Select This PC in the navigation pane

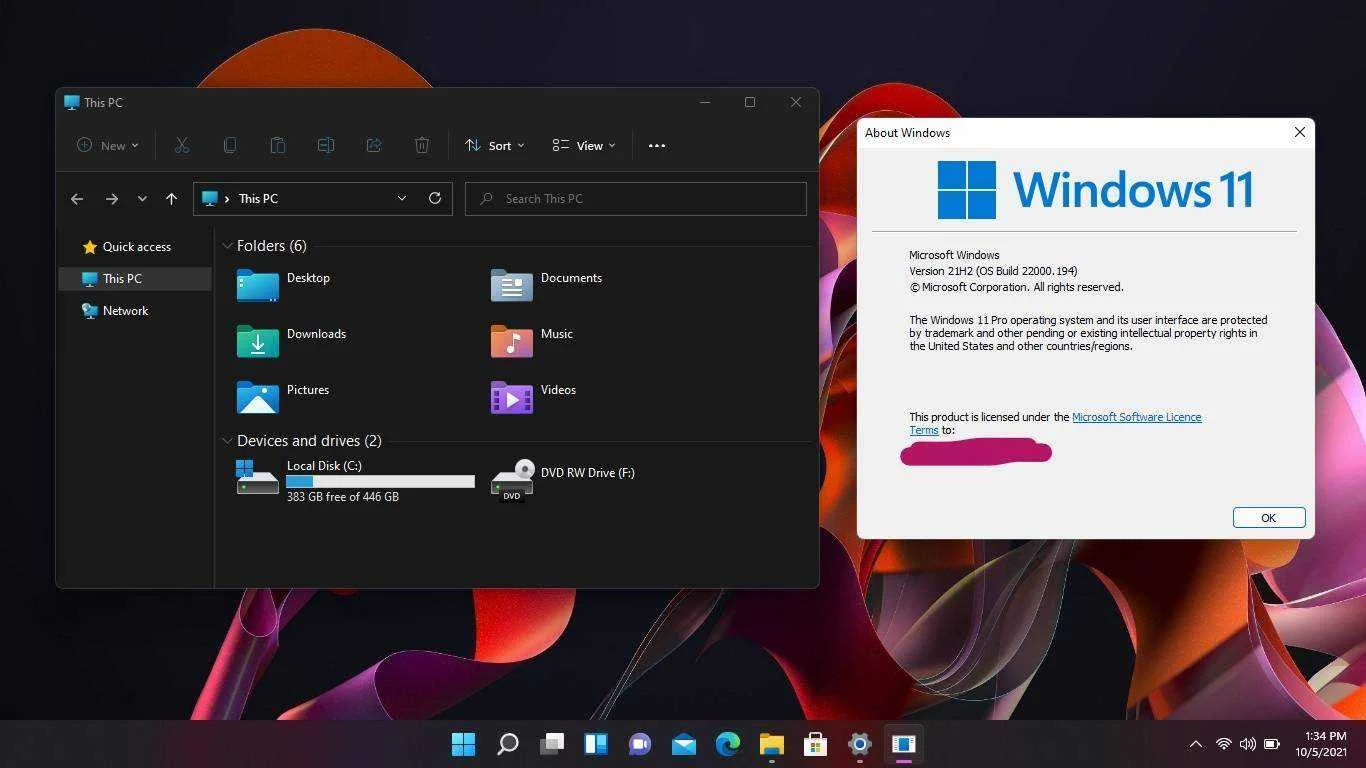[x=135, y=279]
